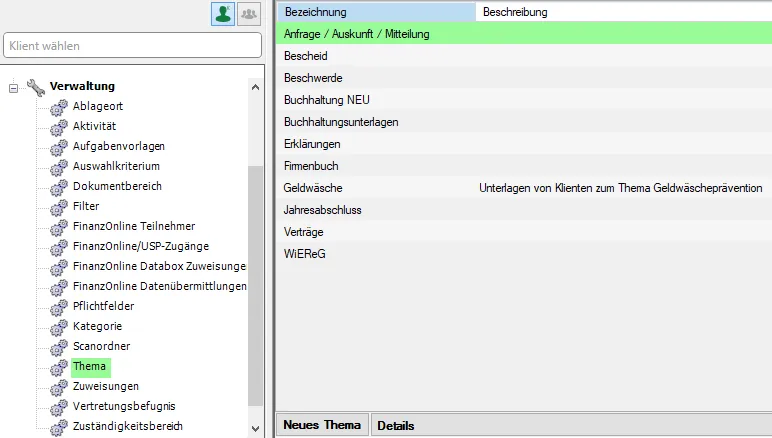Select Aufgabenvorlagen in the tree

coord(119,146)
